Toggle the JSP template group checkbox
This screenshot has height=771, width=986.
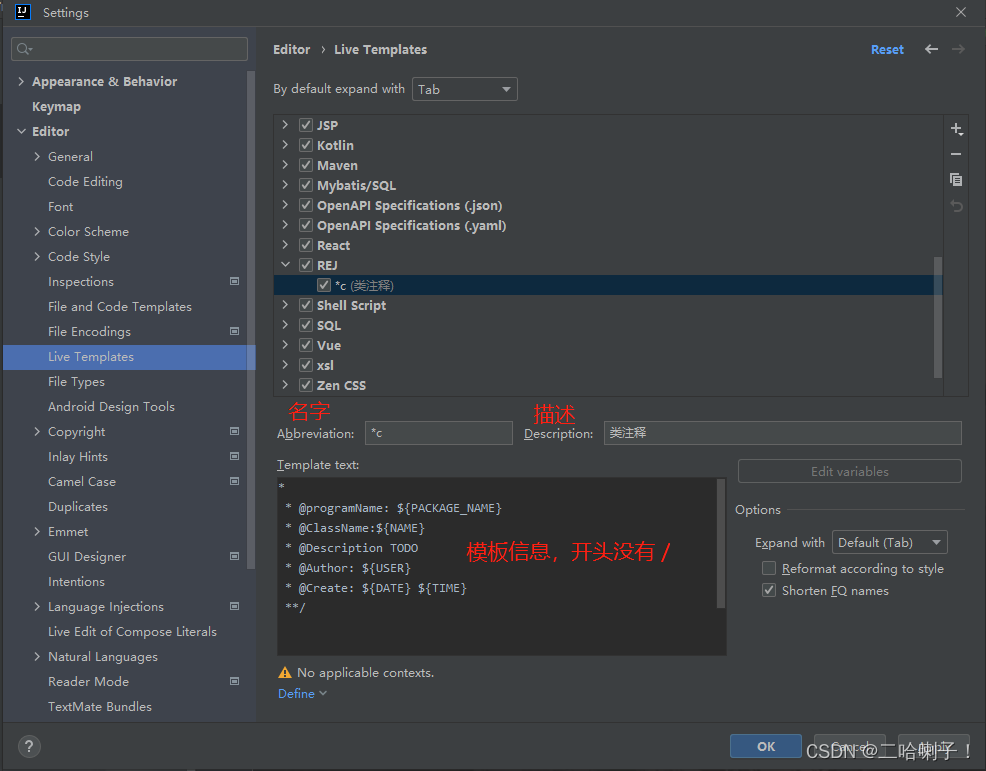coord(306,125)
